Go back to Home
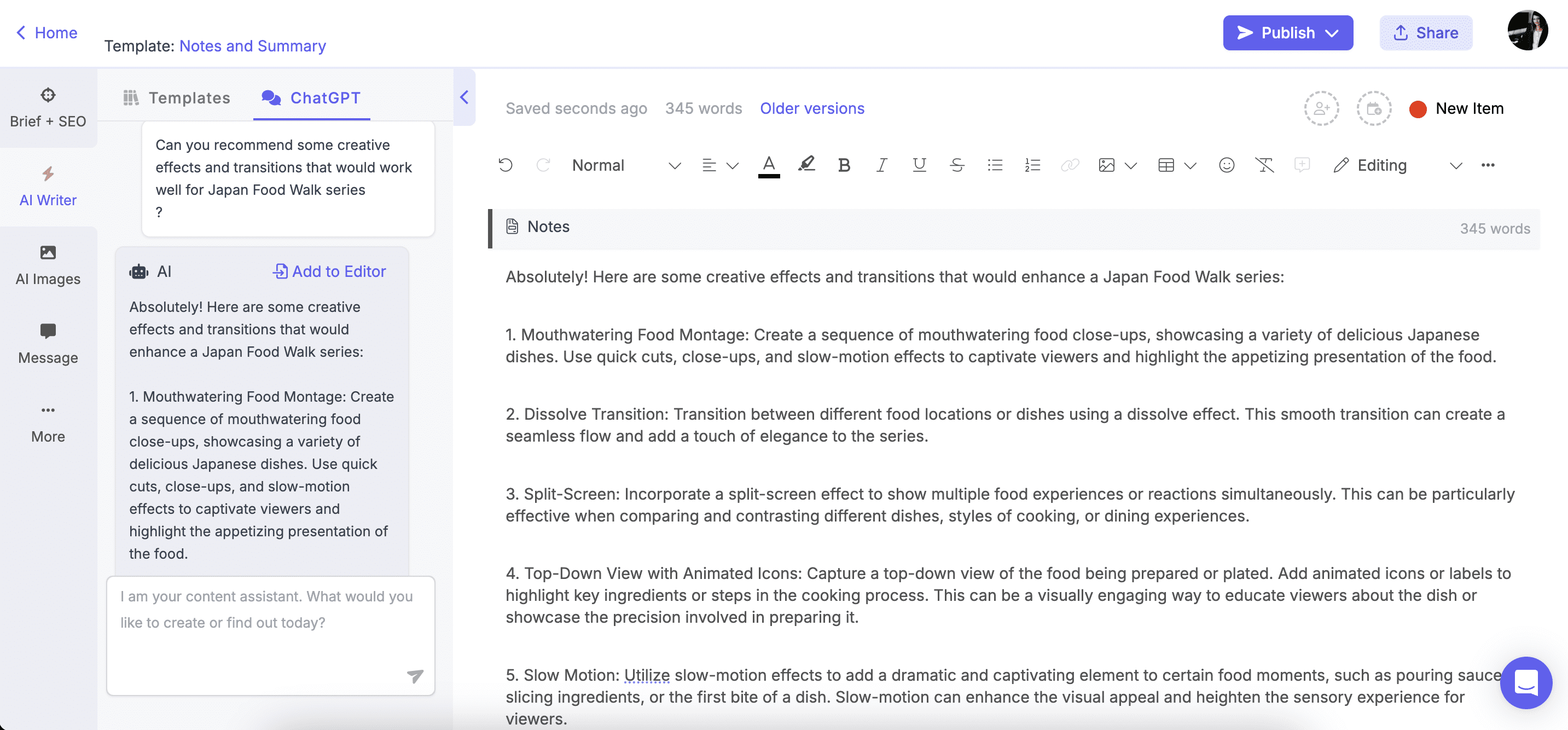1568x730 pixels. (47, 32)
